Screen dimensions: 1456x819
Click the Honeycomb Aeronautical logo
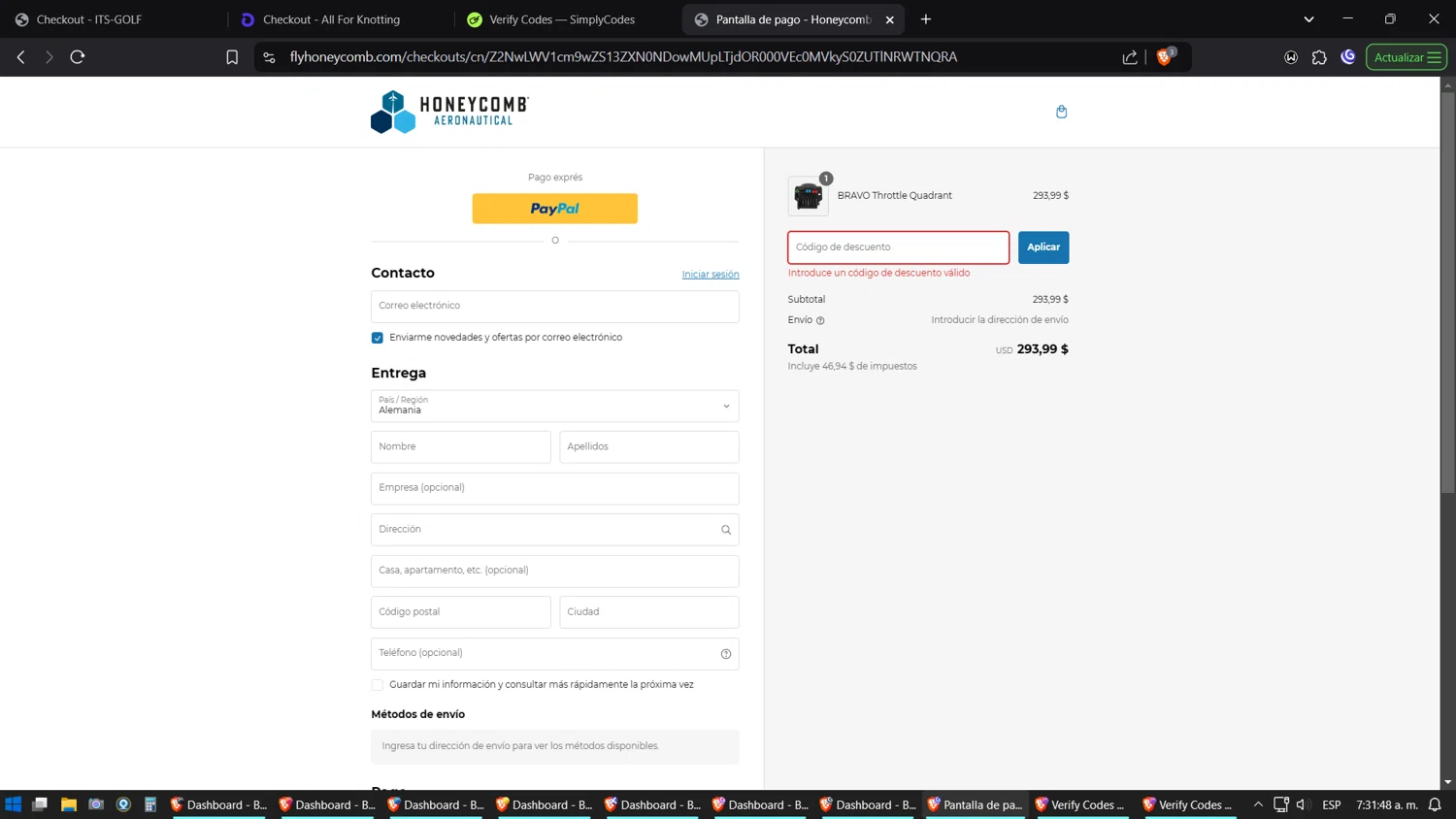pyautogui.click(x=449, y=112)
